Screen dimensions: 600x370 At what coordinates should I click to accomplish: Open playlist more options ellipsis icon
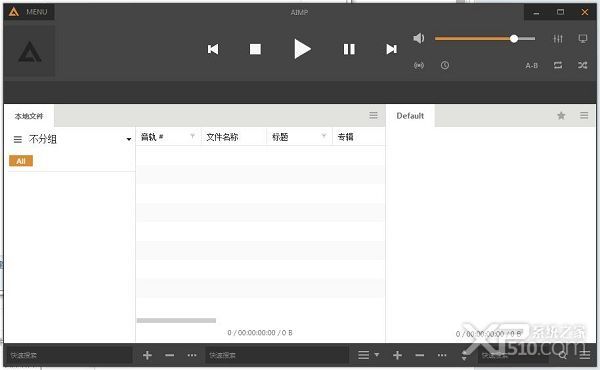pos(442,355)
